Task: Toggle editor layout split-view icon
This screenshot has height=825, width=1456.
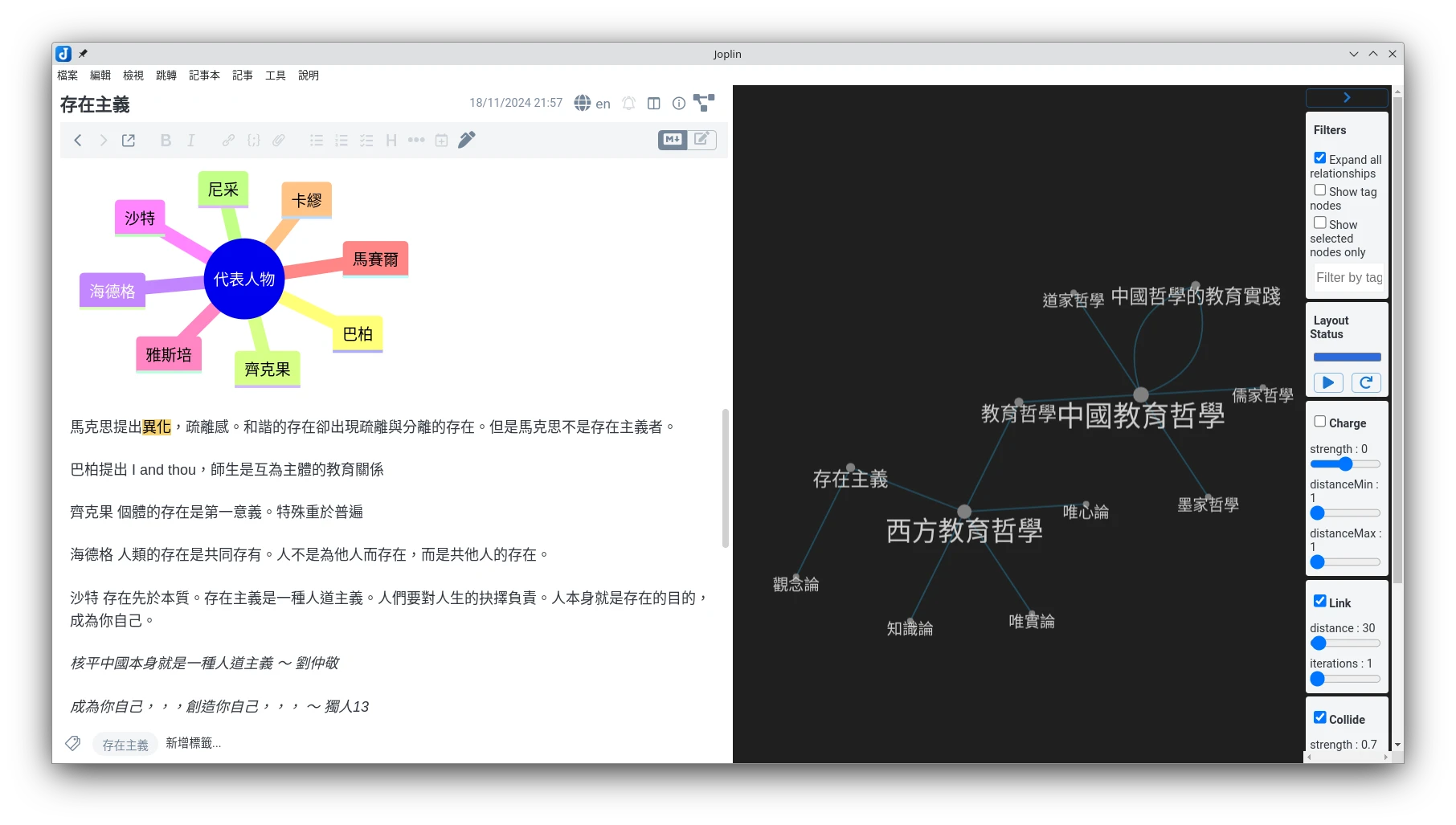Action: tap(654, 103)
